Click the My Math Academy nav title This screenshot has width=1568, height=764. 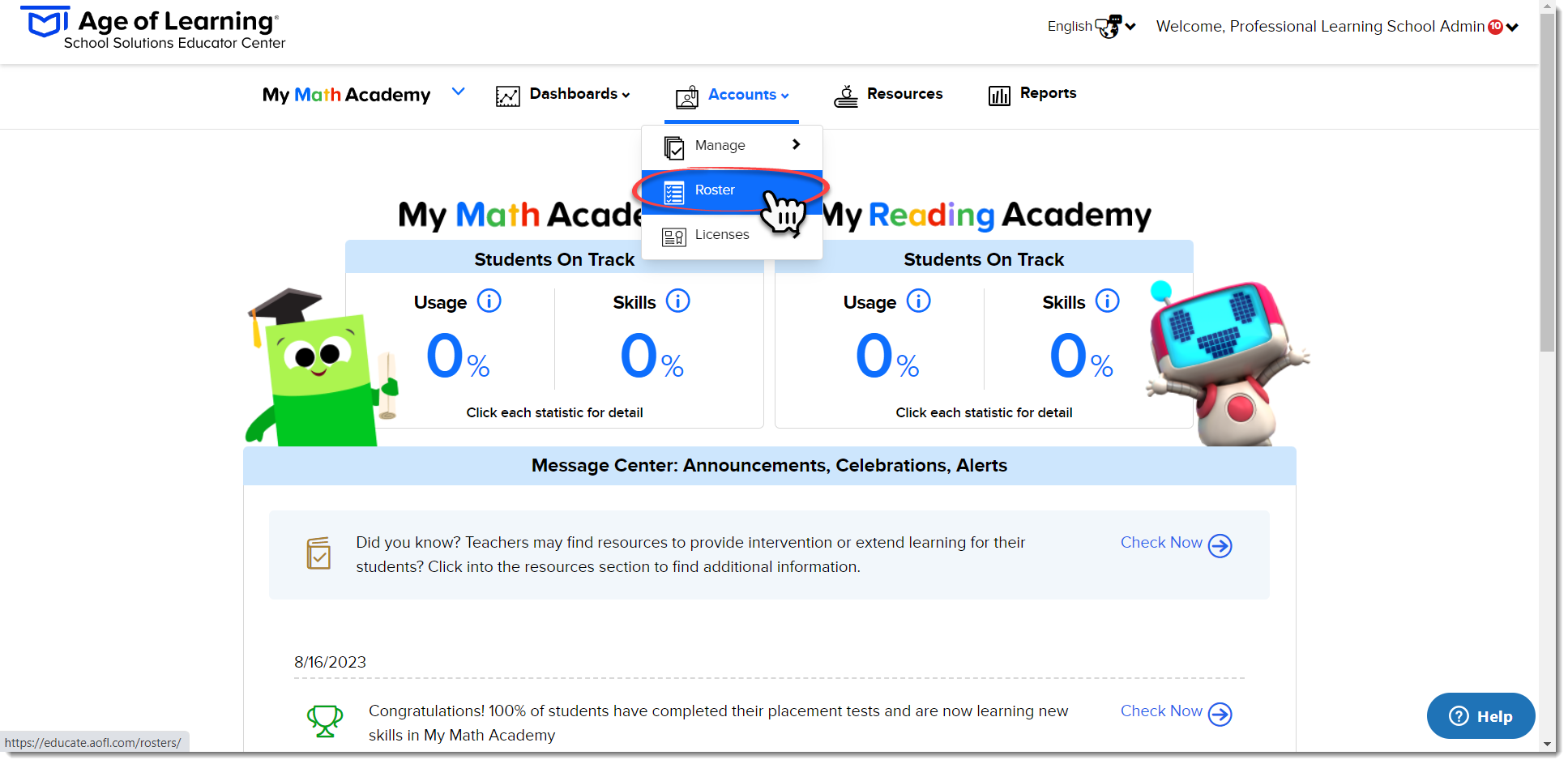tap(347, 95)
